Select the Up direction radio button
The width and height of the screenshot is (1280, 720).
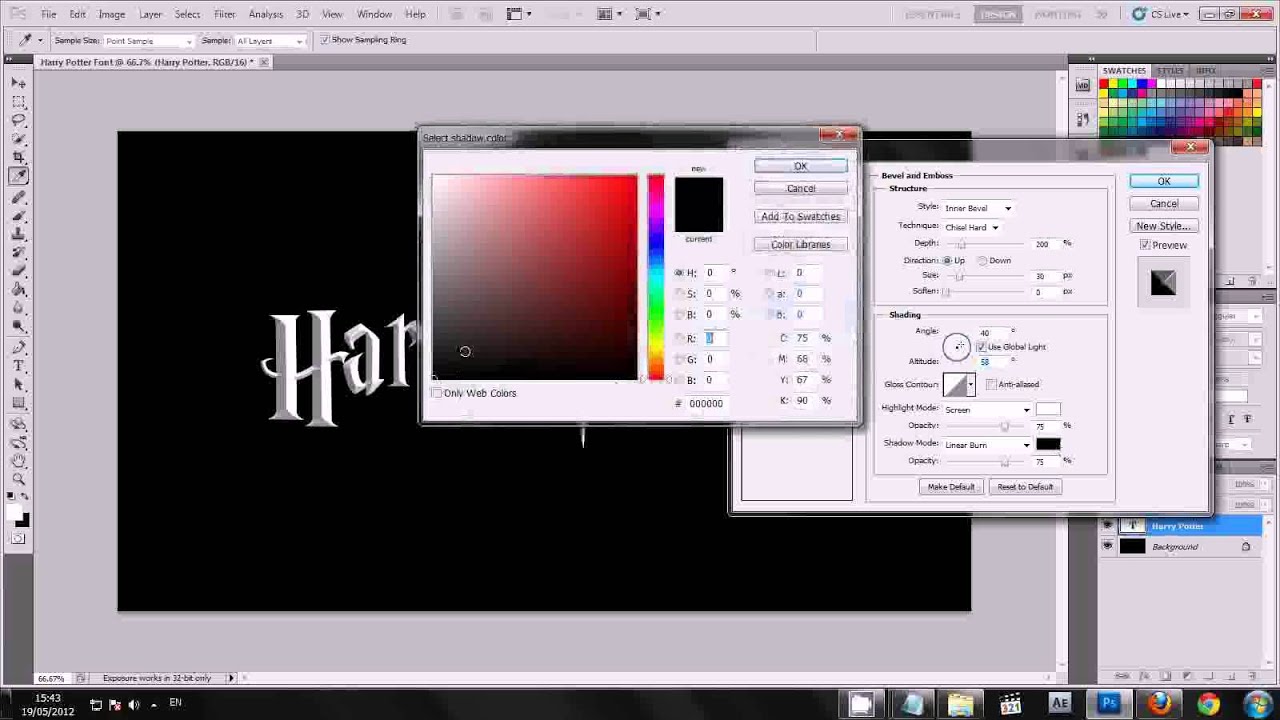click(x=946, y=261)
